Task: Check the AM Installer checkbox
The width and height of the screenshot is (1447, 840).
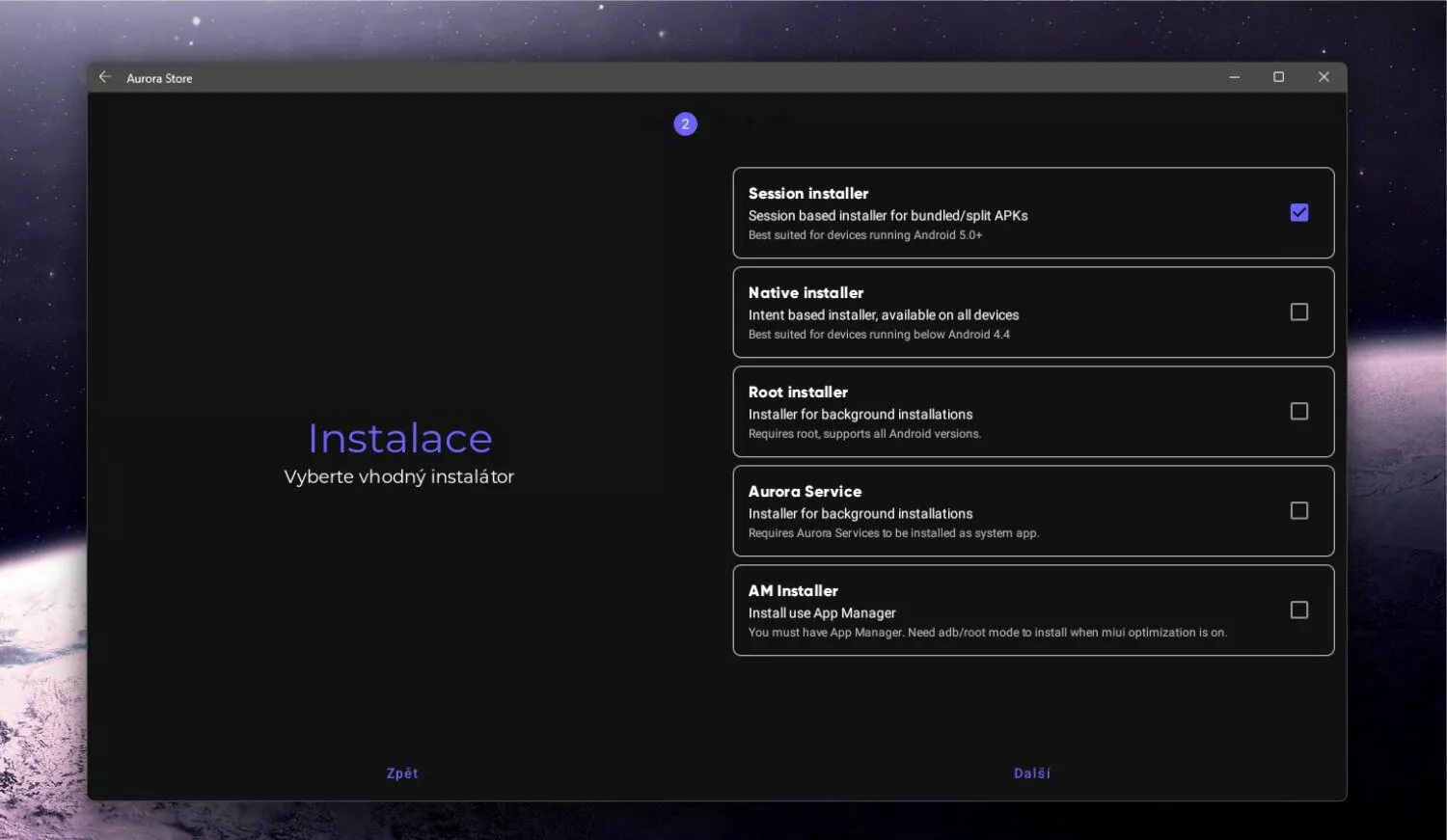Action: coord(1299,610)
